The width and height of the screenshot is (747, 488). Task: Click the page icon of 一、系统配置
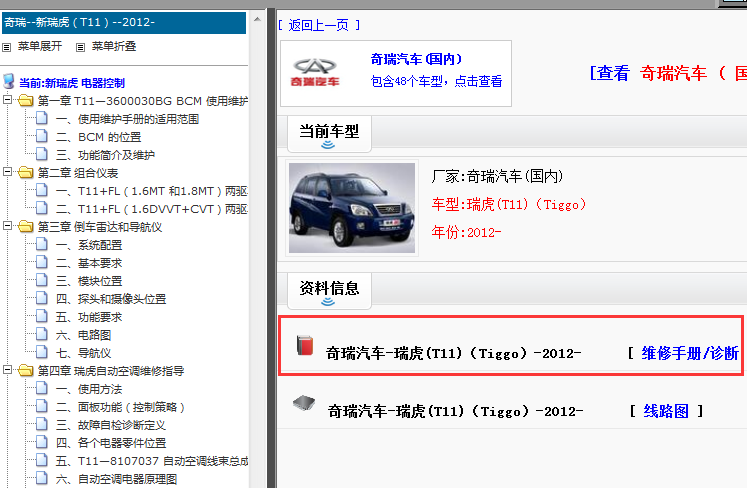(42, 244)
